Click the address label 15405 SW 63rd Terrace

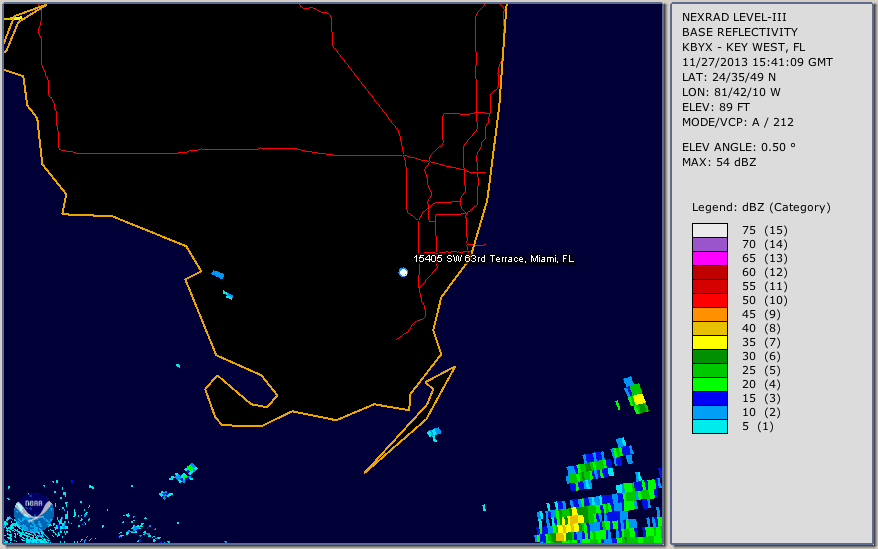[x=493, y=259]
